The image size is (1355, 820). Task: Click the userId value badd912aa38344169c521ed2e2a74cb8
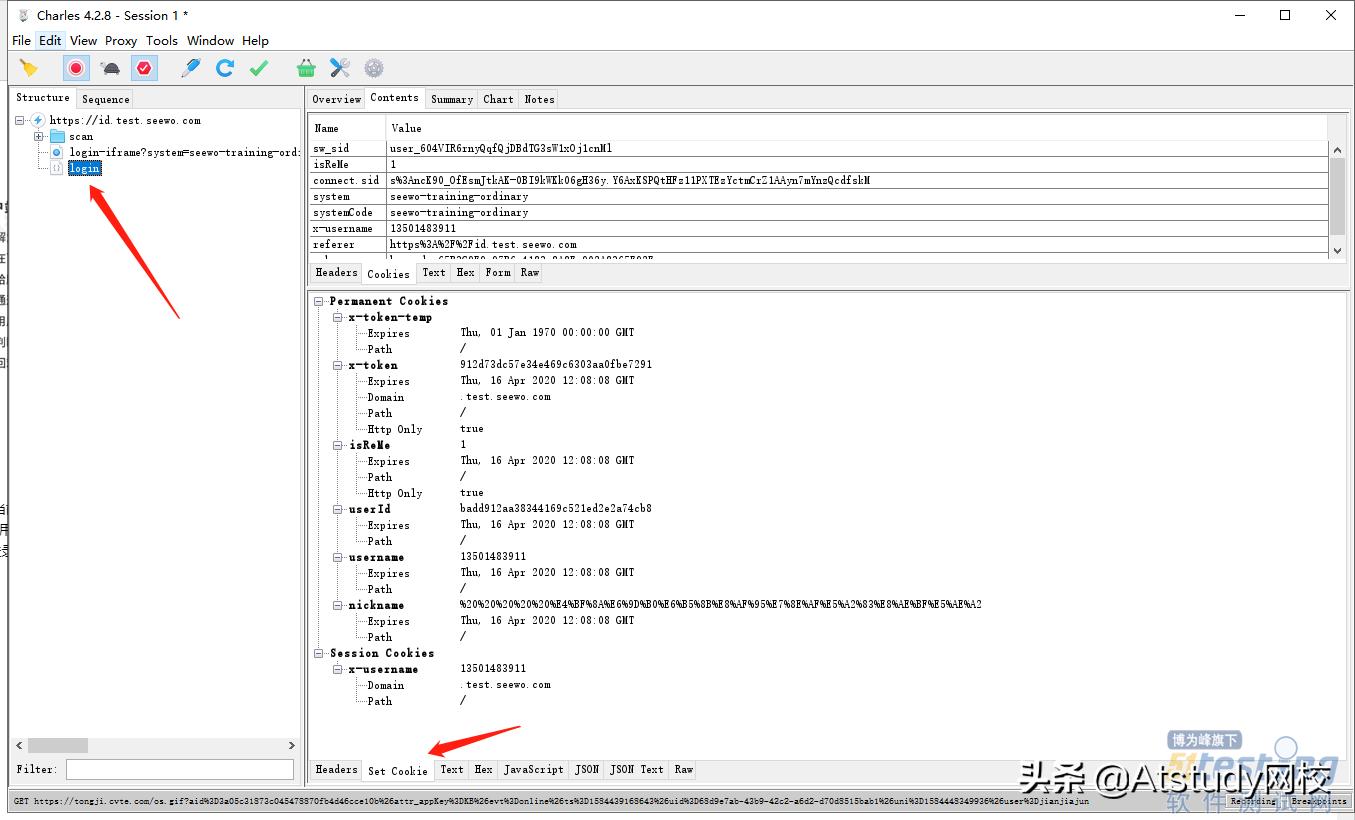point(556,509)
